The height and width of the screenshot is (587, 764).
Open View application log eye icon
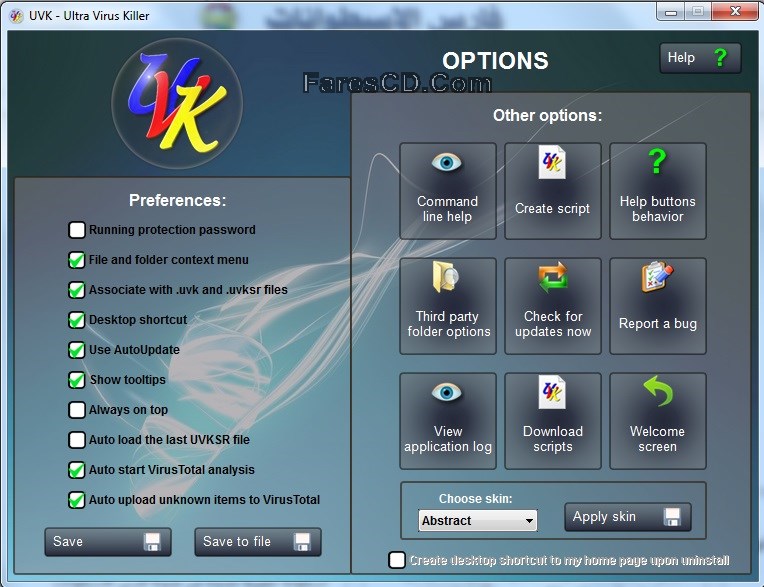446,392
